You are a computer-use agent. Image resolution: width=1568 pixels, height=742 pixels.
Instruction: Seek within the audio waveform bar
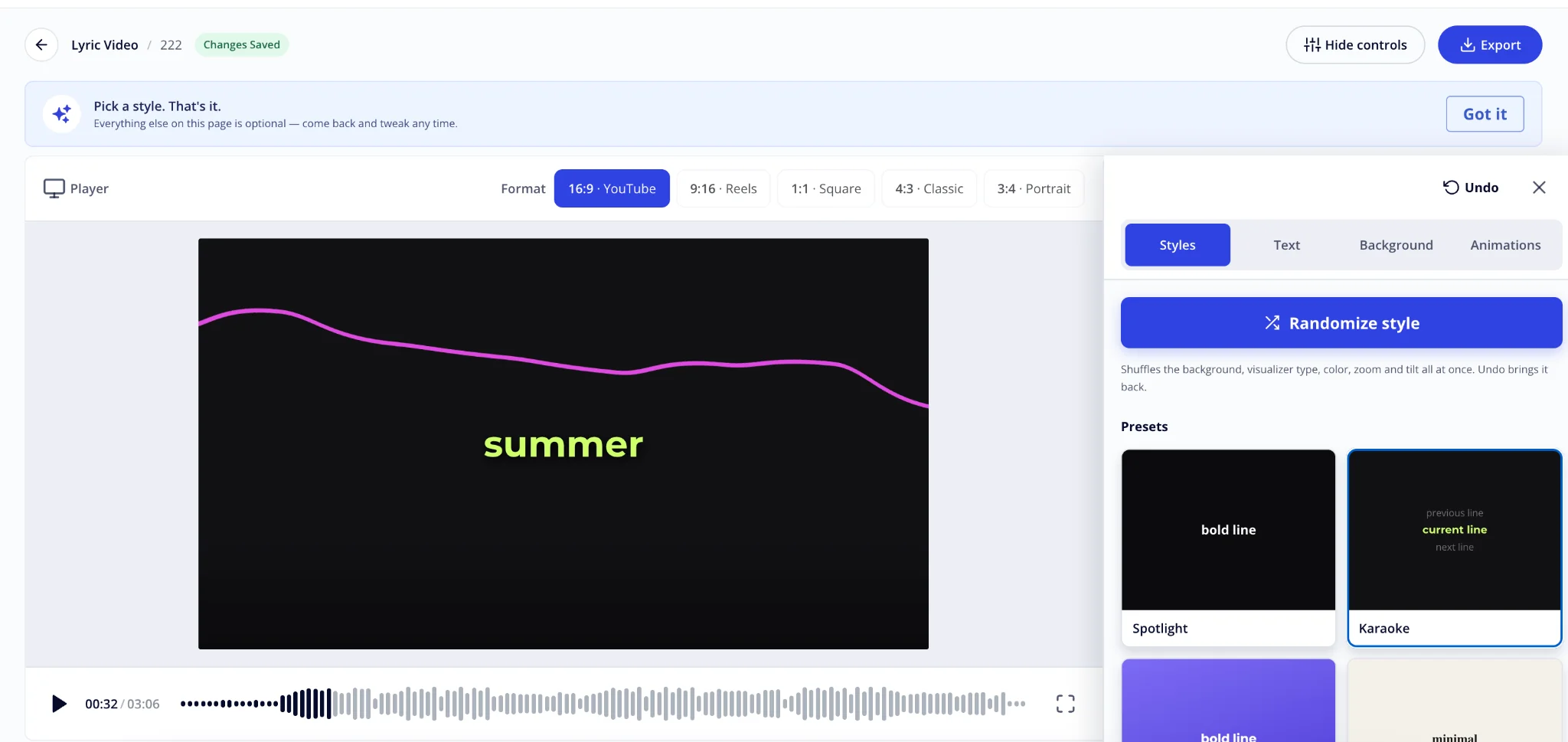click(x=603, y=704)
